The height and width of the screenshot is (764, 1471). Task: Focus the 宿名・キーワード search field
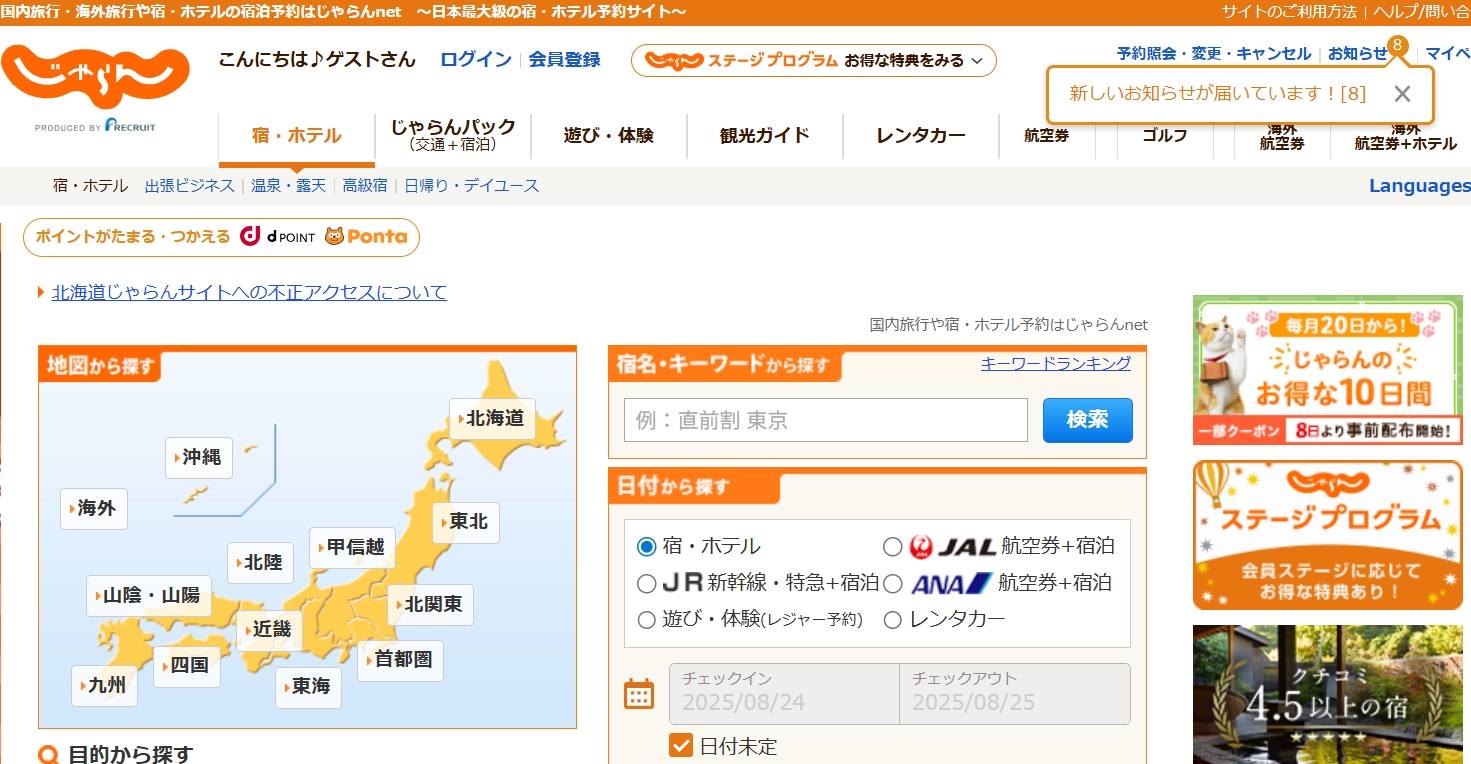[x=826, y=420]
